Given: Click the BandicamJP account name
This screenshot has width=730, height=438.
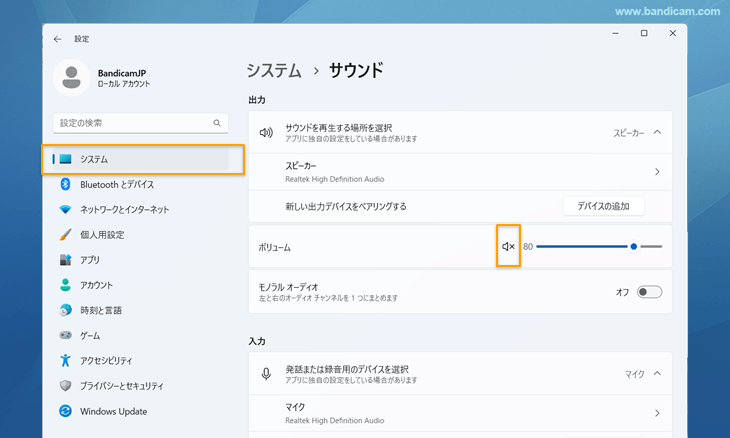Looking at the screenshot, I should [x=122, y=73].
